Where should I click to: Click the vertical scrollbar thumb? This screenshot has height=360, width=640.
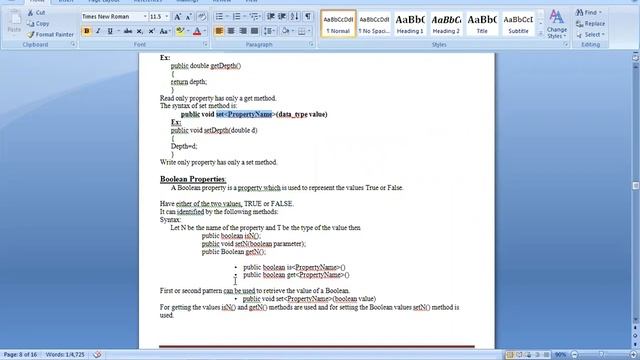636,186
